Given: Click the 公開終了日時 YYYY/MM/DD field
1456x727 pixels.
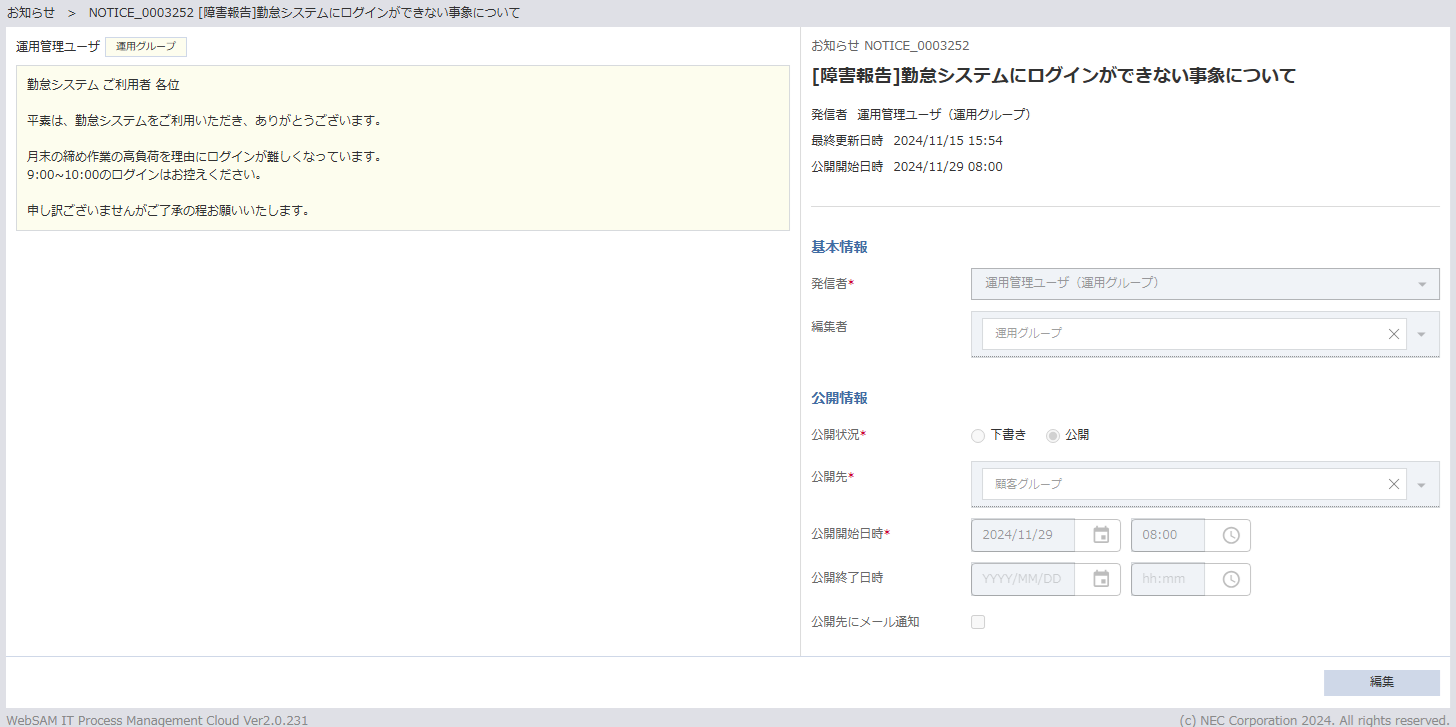Looking at the screenshot, I should pyautogui.click(x=1022, y=579).
